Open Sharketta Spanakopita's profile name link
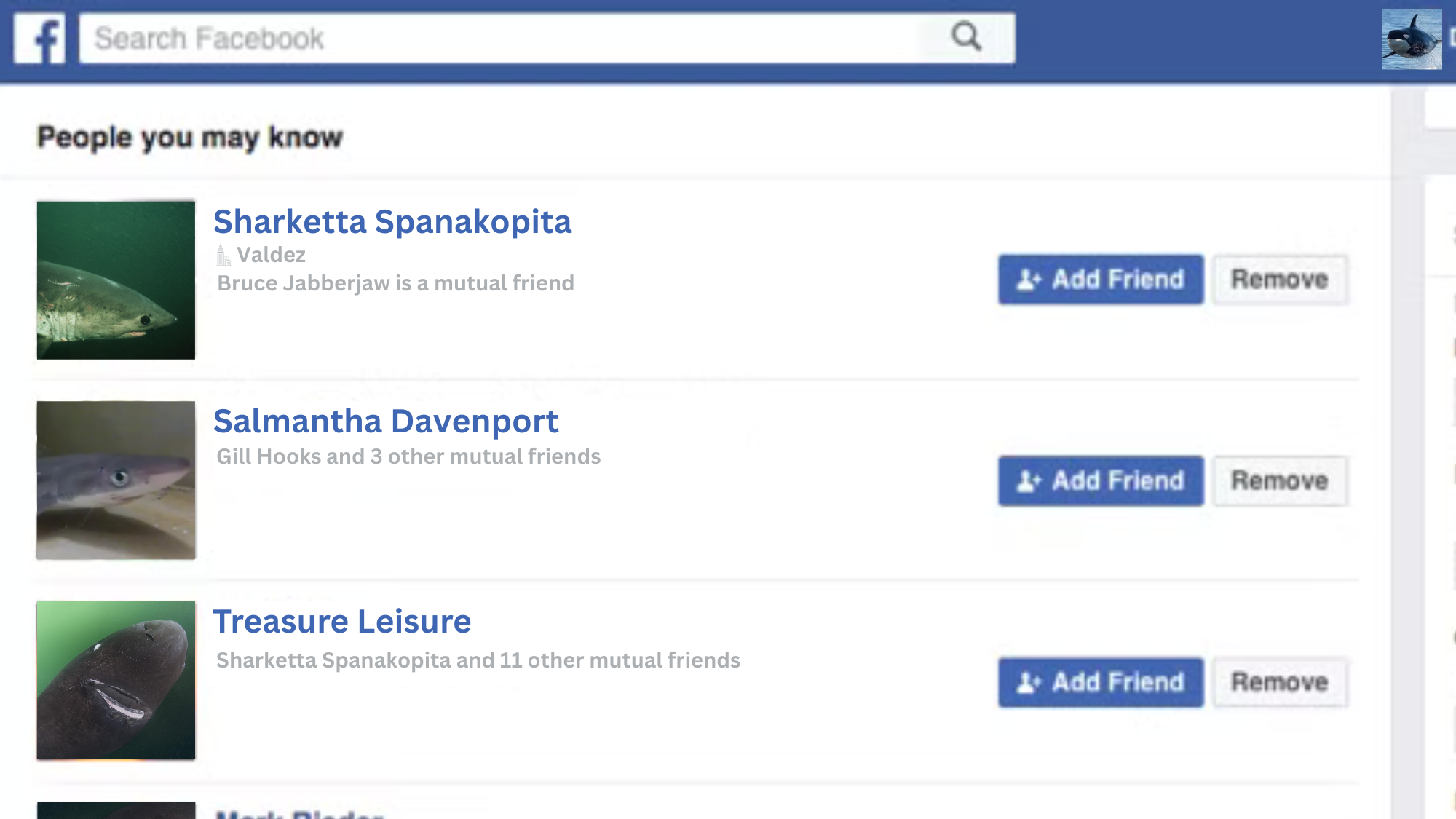 coord(392,222)
